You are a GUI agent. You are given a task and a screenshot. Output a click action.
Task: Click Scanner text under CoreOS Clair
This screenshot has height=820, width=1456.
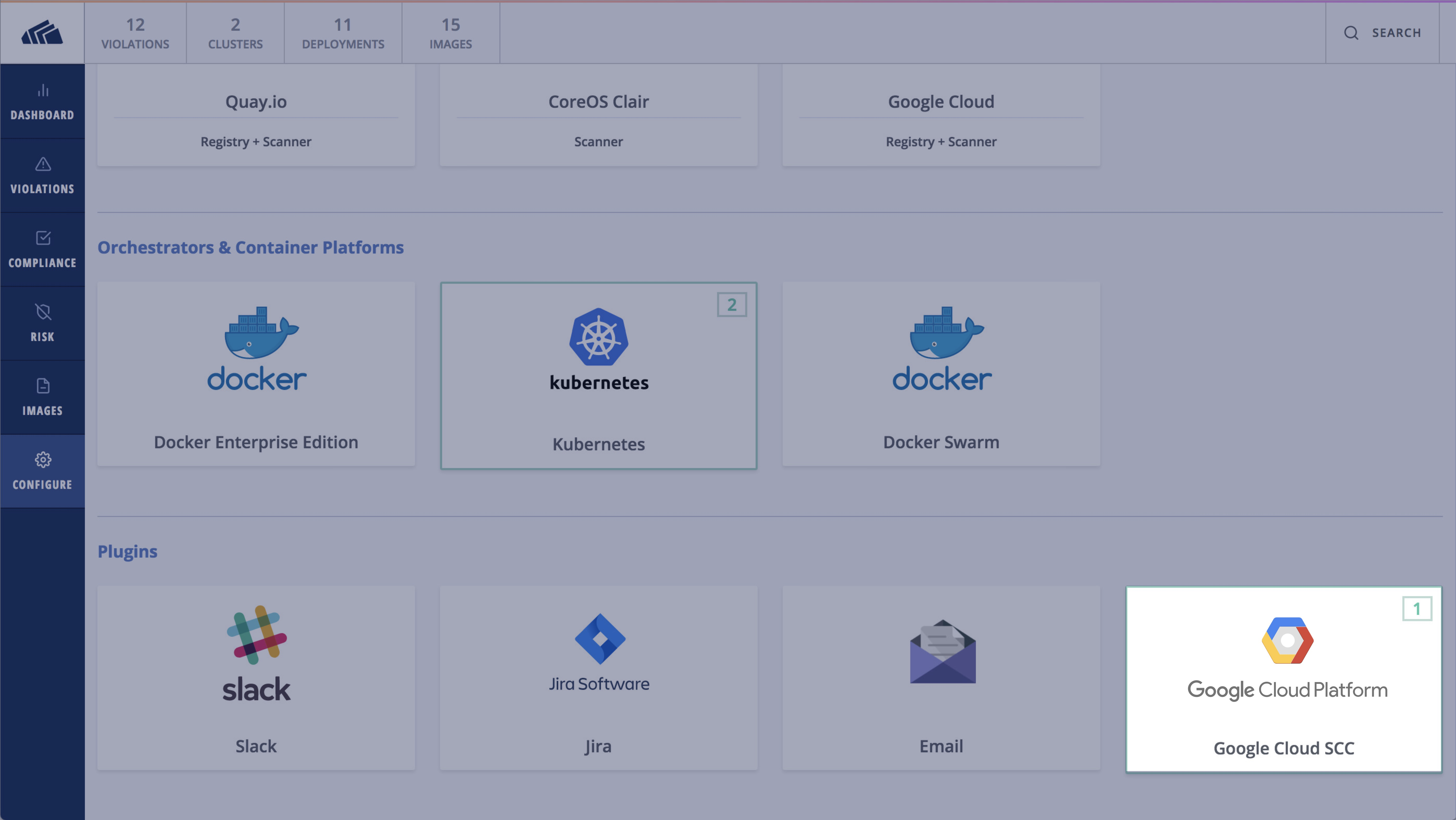[599, 141]
